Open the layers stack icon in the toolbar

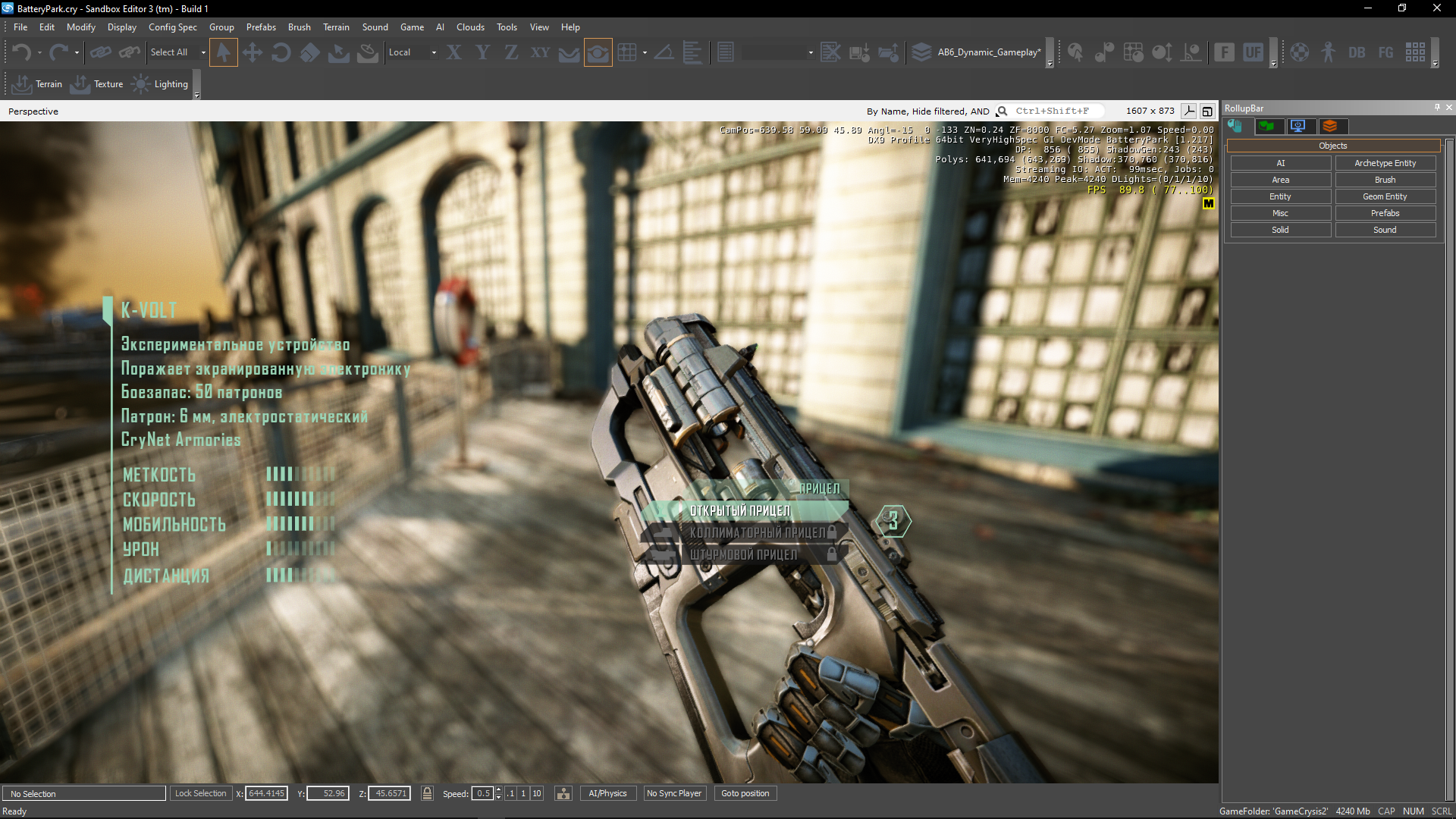click(921, 52)
